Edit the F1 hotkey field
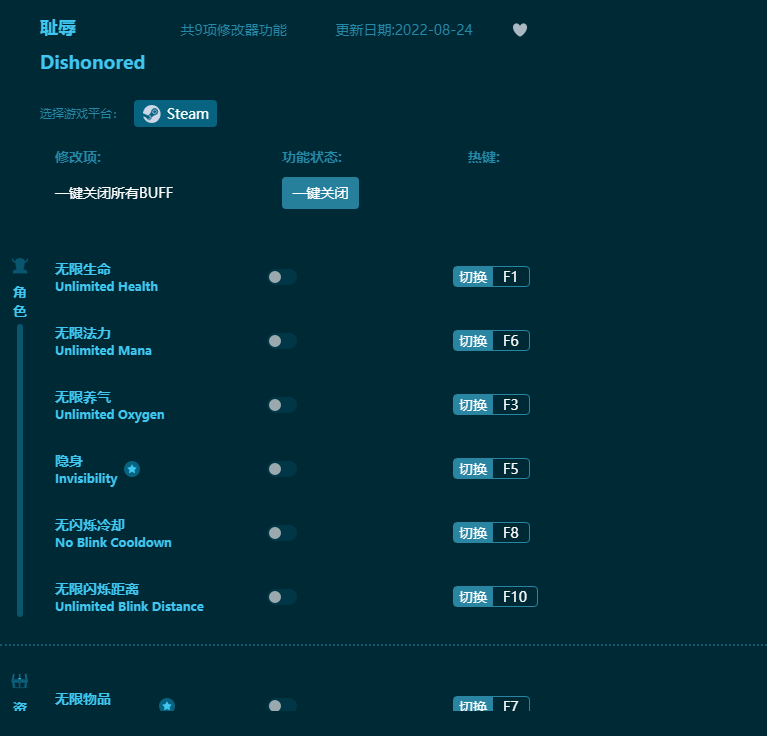Viewport: 767px width, 736px height. (x=511, y=277)
